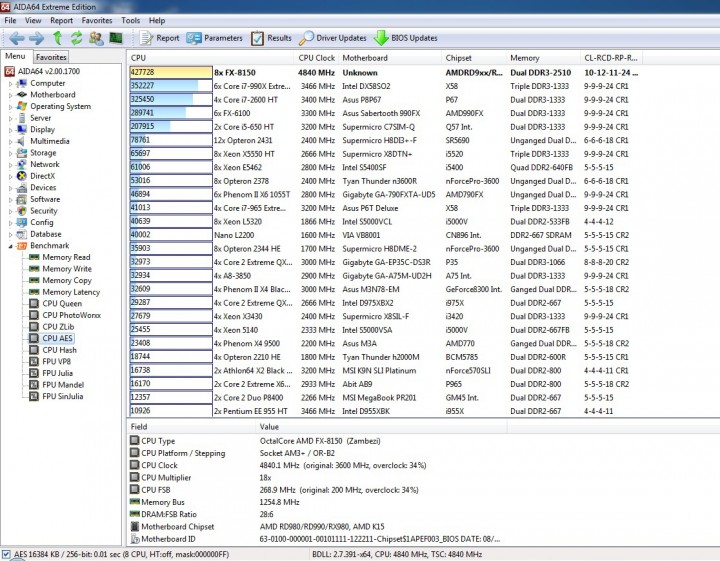Expand the Network tree node
This screenshot has width=720, height=561.
[x=11, y=165]
